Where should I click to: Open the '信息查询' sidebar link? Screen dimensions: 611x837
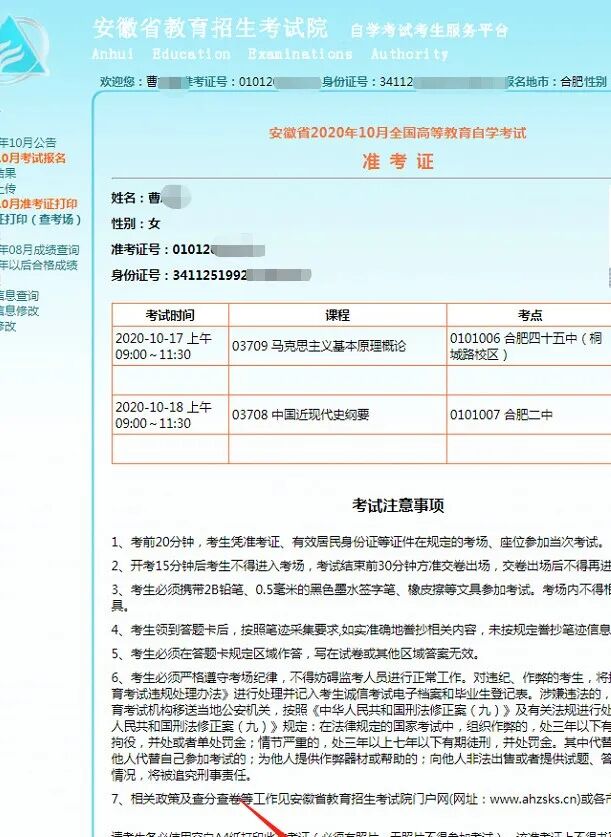(19, 296)
